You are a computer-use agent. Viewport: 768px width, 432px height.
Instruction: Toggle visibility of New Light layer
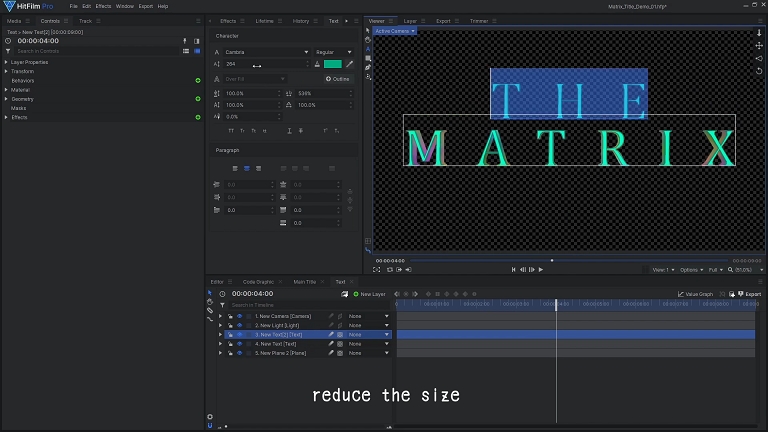239,325
